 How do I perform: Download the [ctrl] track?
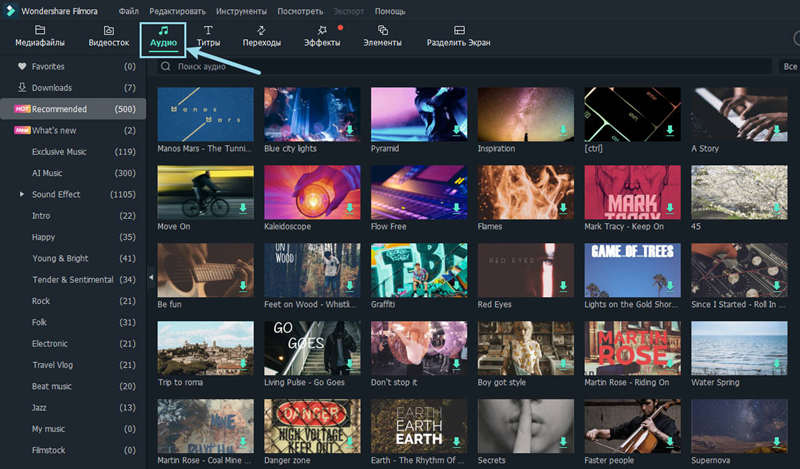[669, 130]
